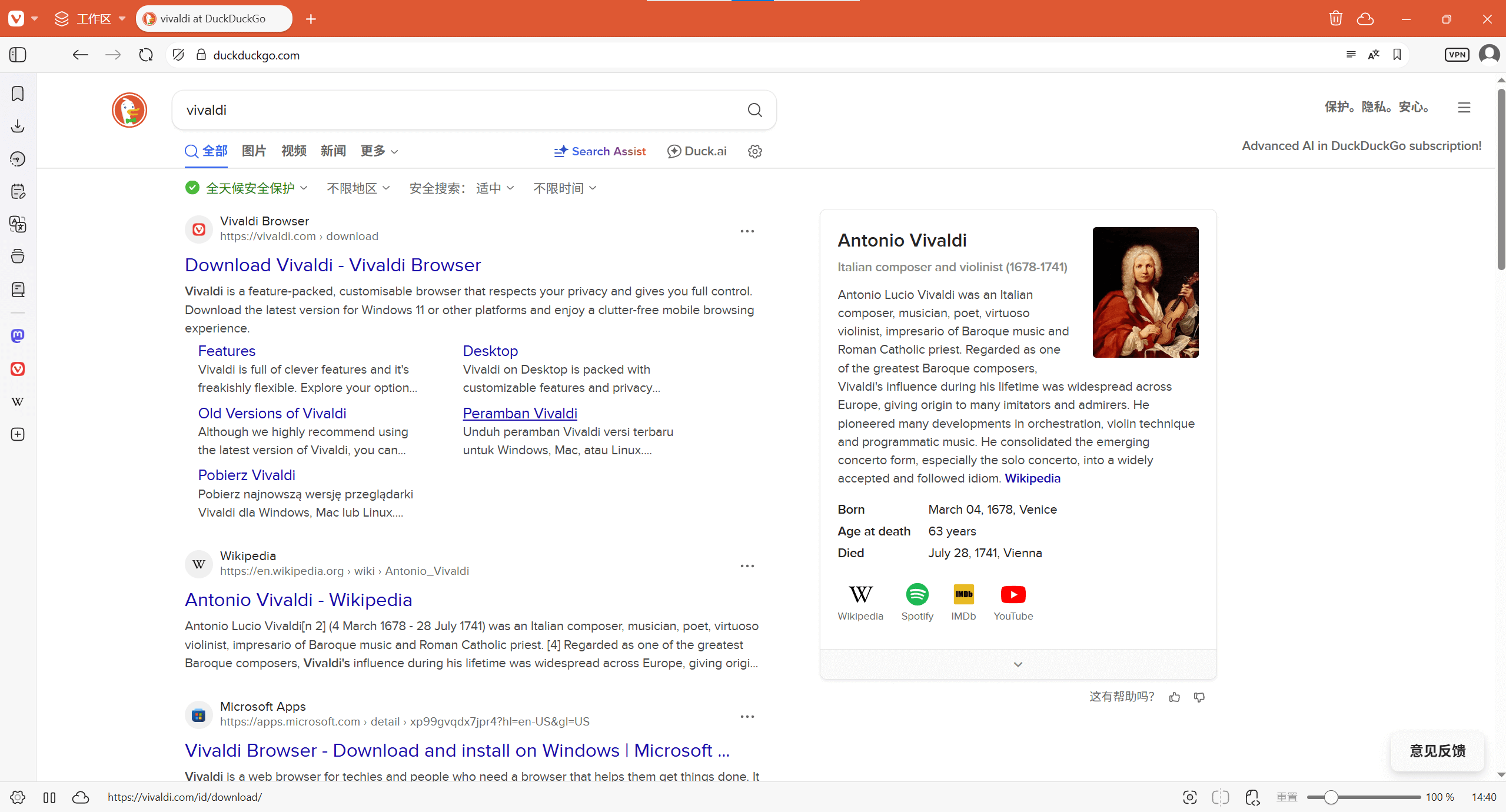Click the Translate panel icon
The width and height of the screenshot is (1506, 812).
(x=18, y=224)
